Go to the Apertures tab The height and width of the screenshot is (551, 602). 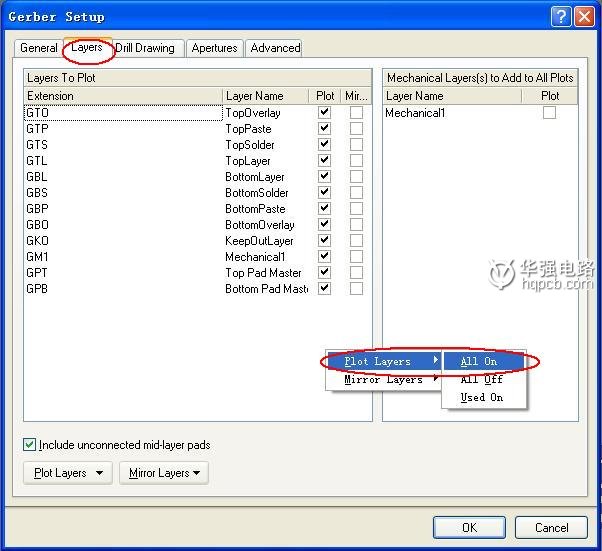[214, 48]
